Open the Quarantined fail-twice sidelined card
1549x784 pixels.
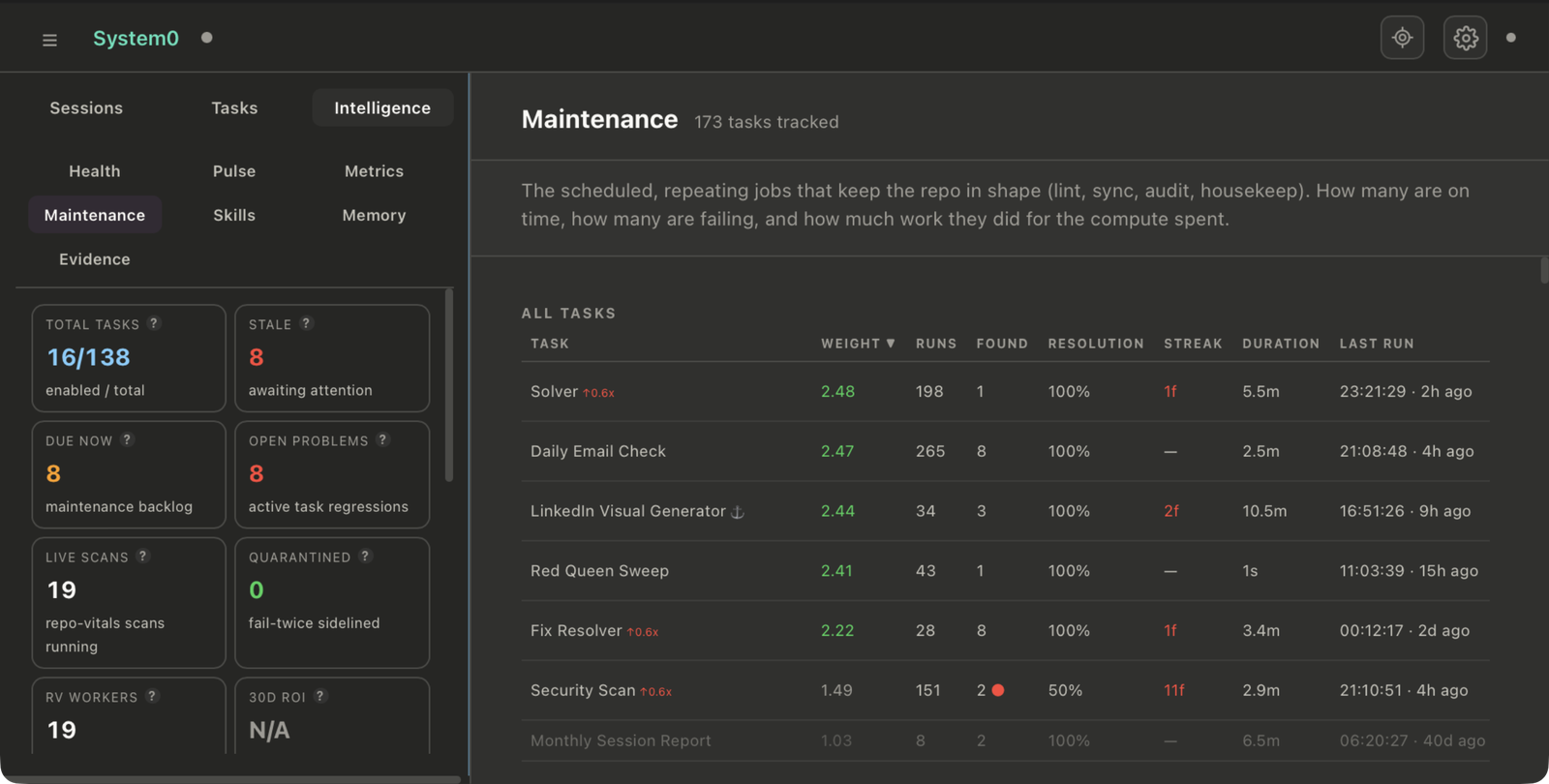[x=332, y=602]
